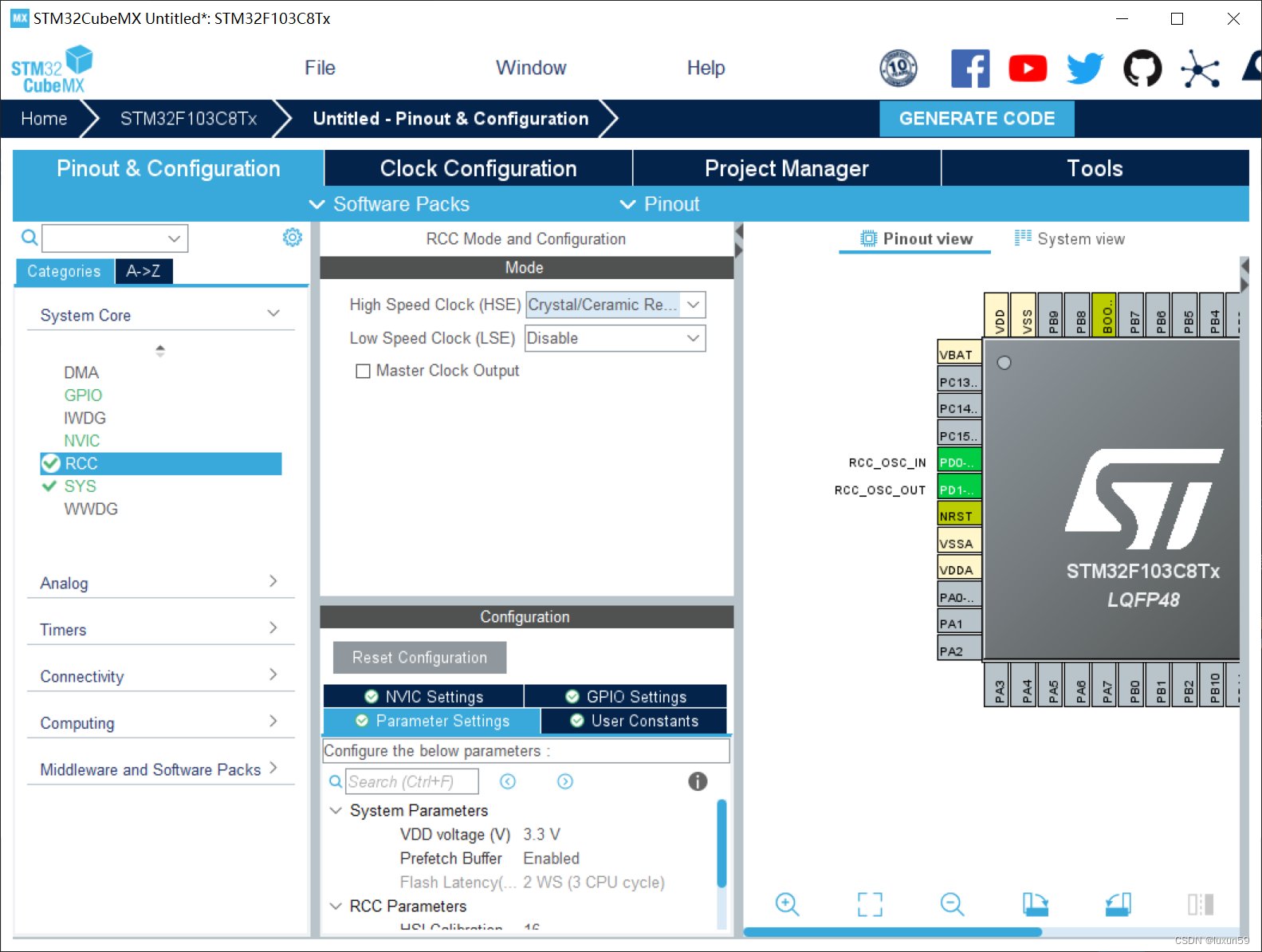Fit the chip to the view
1262x952 pixels.
coord(870,904)
